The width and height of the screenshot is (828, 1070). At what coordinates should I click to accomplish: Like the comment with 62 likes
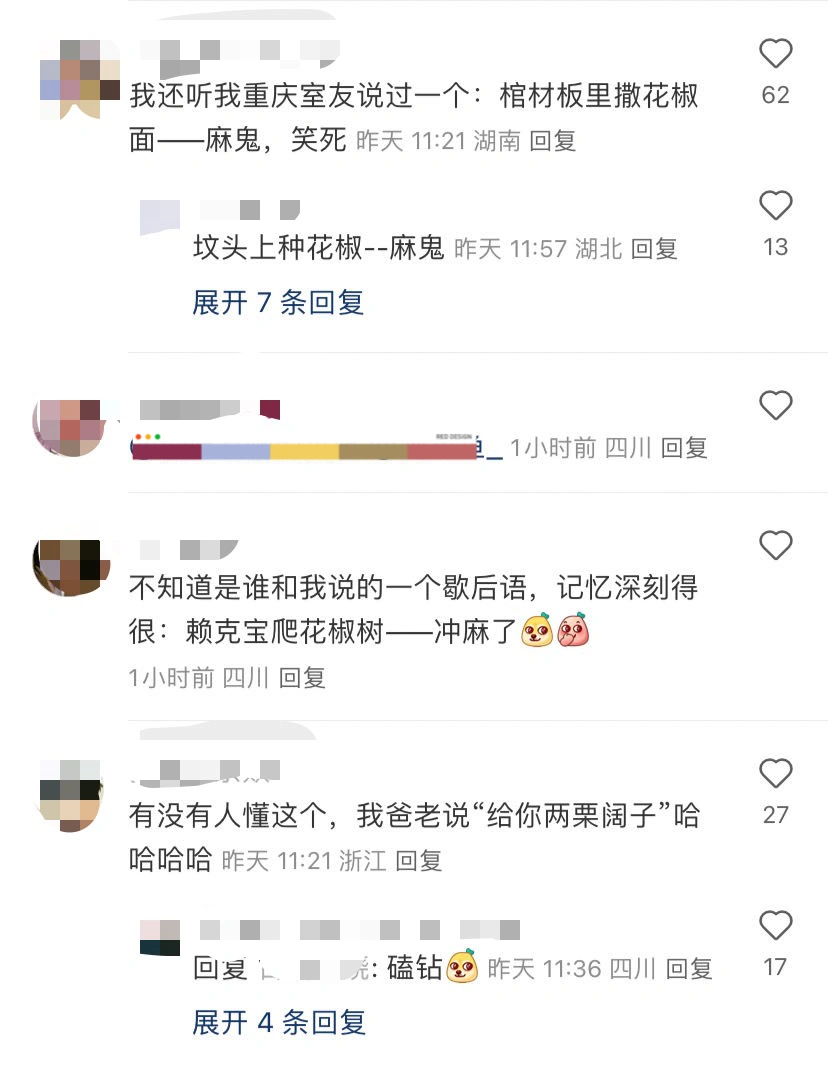[x=775, y=54]
